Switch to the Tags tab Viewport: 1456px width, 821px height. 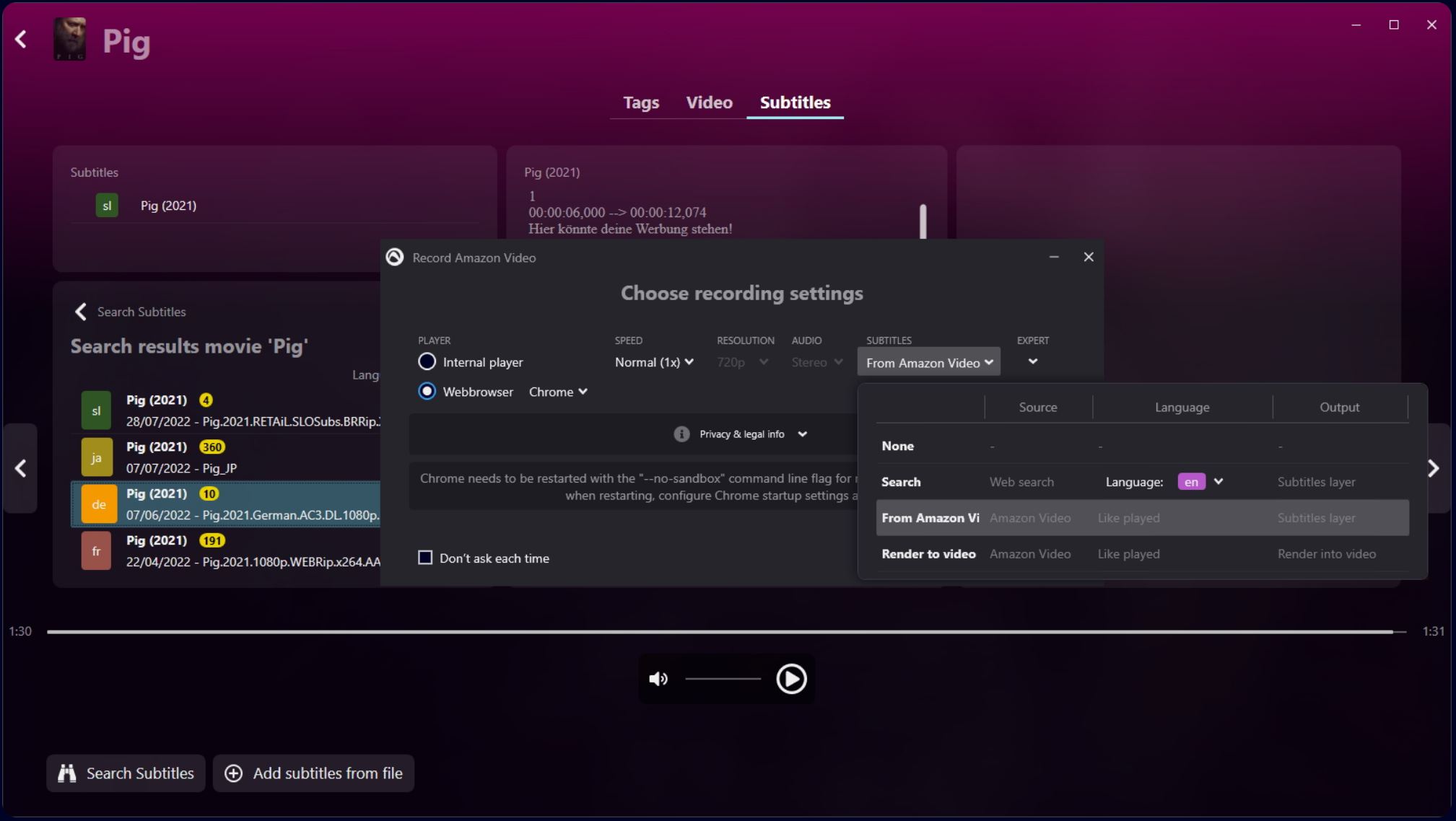click(x=641, y=102)
